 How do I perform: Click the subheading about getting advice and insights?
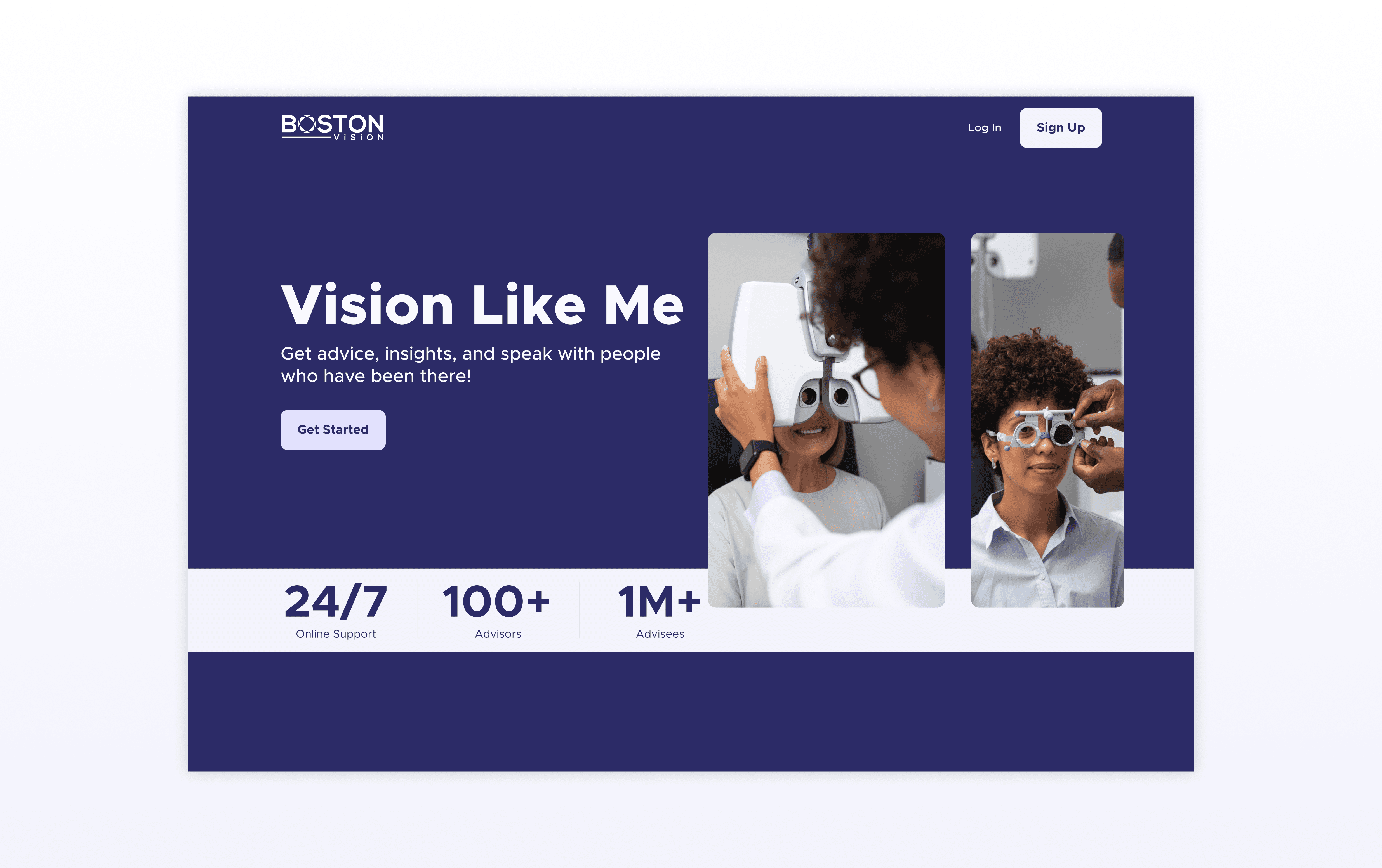(471, 364)
